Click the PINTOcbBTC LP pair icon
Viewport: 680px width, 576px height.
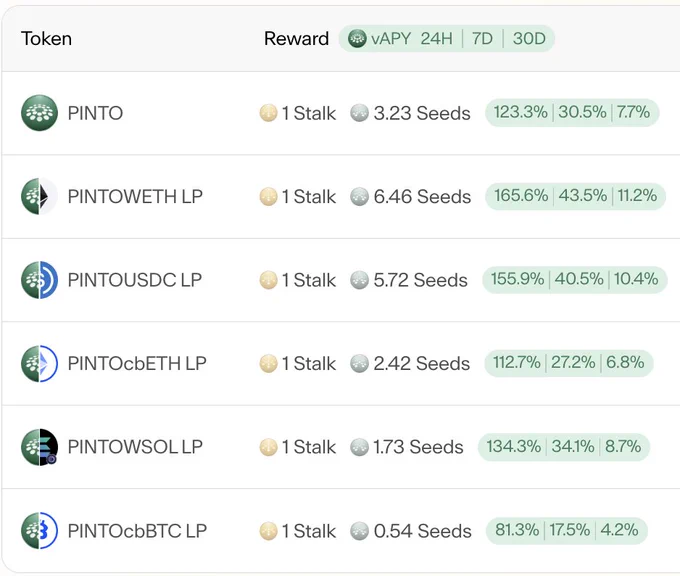39,530
